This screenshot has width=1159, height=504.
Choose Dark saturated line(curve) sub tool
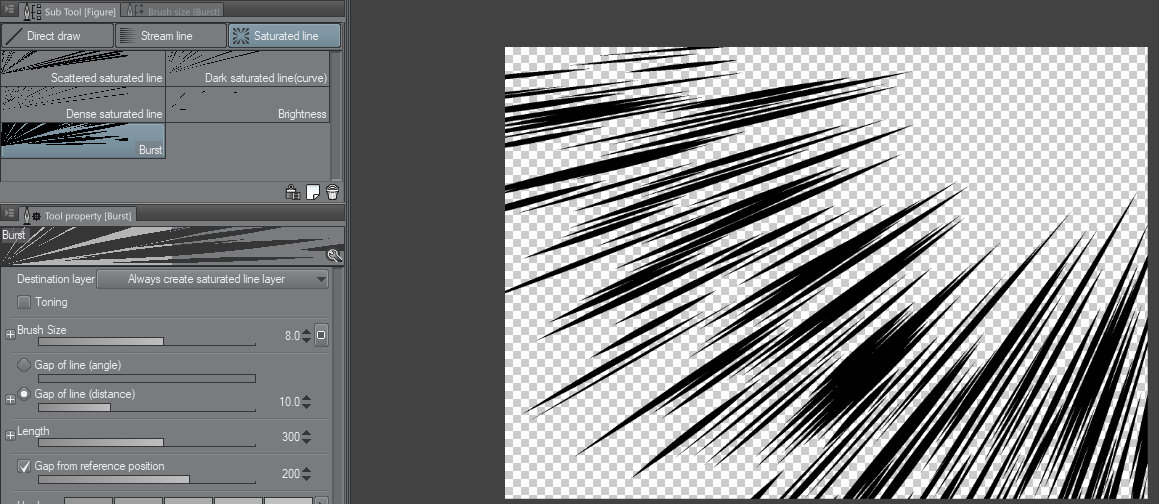click(248, 68)
